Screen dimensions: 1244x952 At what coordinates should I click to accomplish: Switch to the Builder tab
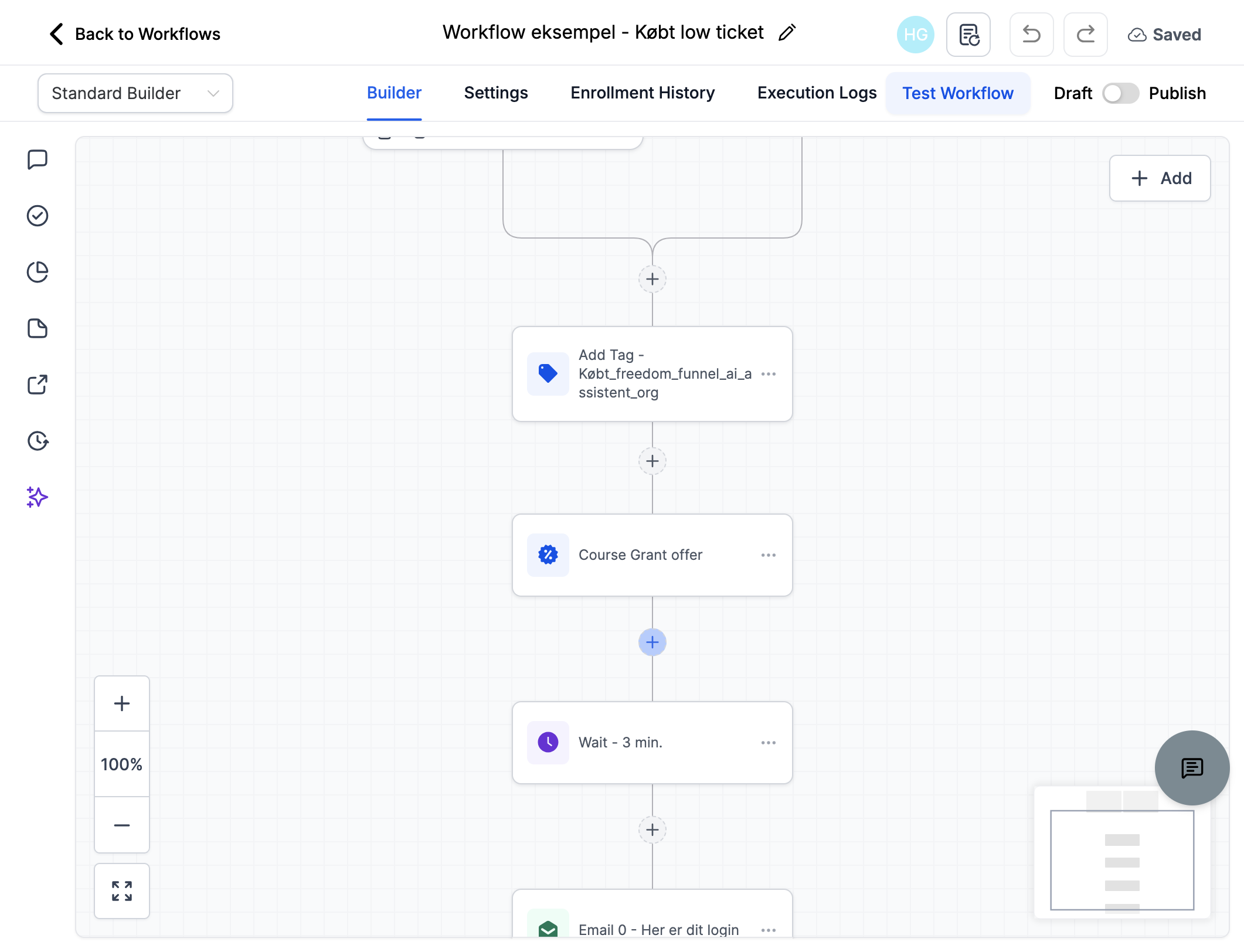tap(394, 93)
